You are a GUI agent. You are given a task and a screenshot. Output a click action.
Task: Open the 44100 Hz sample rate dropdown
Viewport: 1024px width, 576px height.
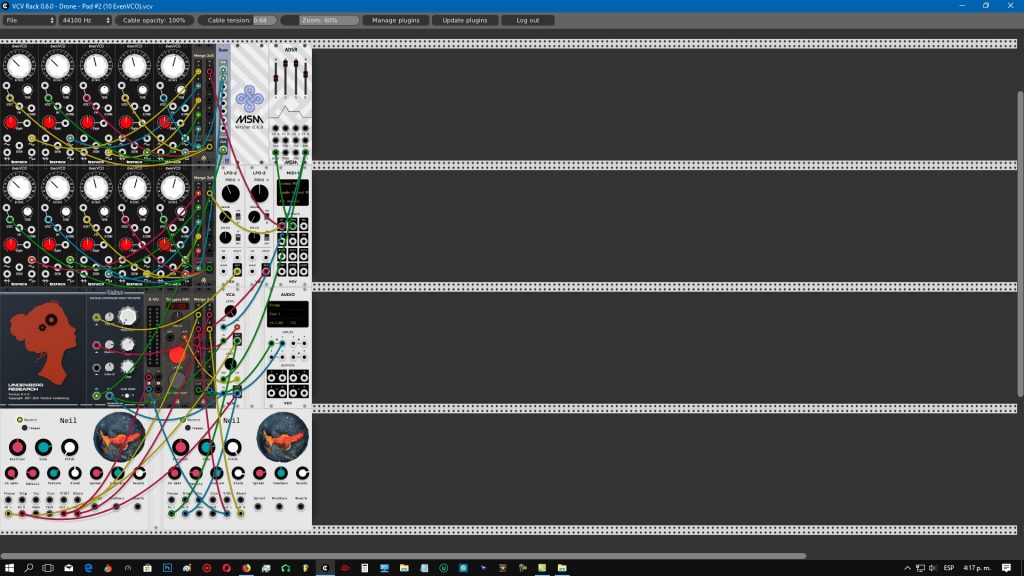point(85,20)
